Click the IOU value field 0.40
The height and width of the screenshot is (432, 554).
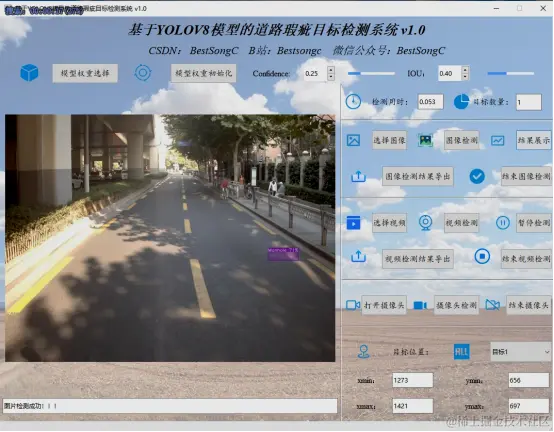[449, 73]
